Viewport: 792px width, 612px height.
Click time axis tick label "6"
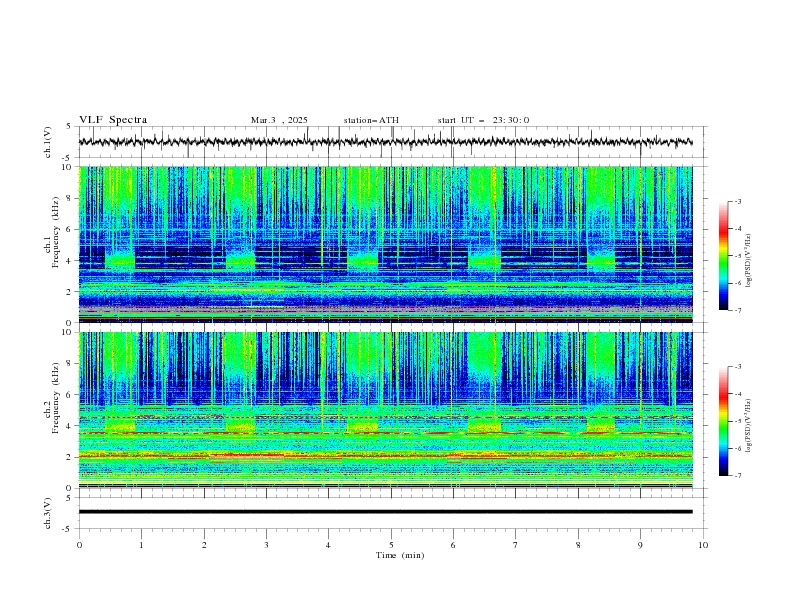tap(453, 545)
